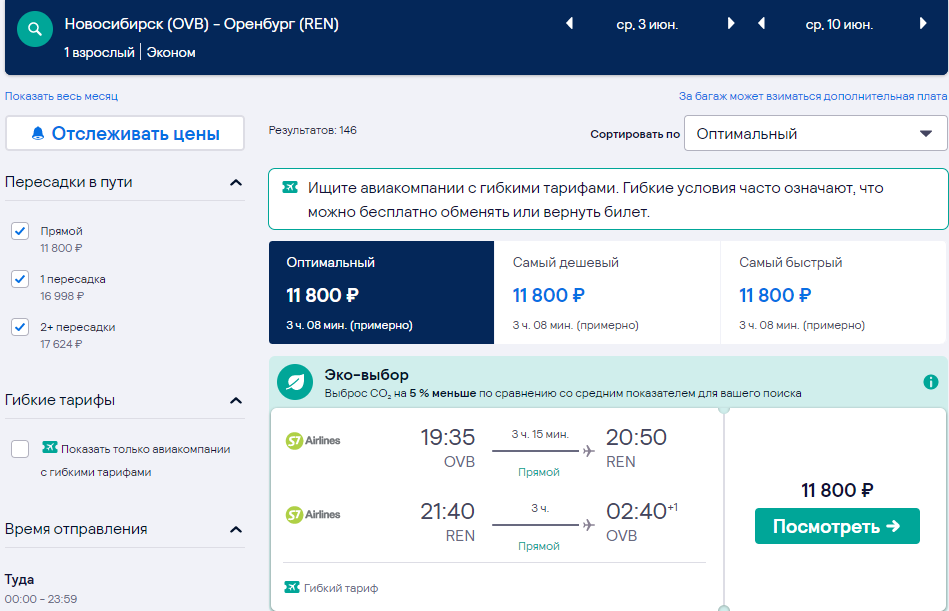Collapse the Пересадки в пути section
Screen dimensions: 949x611
pyautogui.click(x=236, y=182)
